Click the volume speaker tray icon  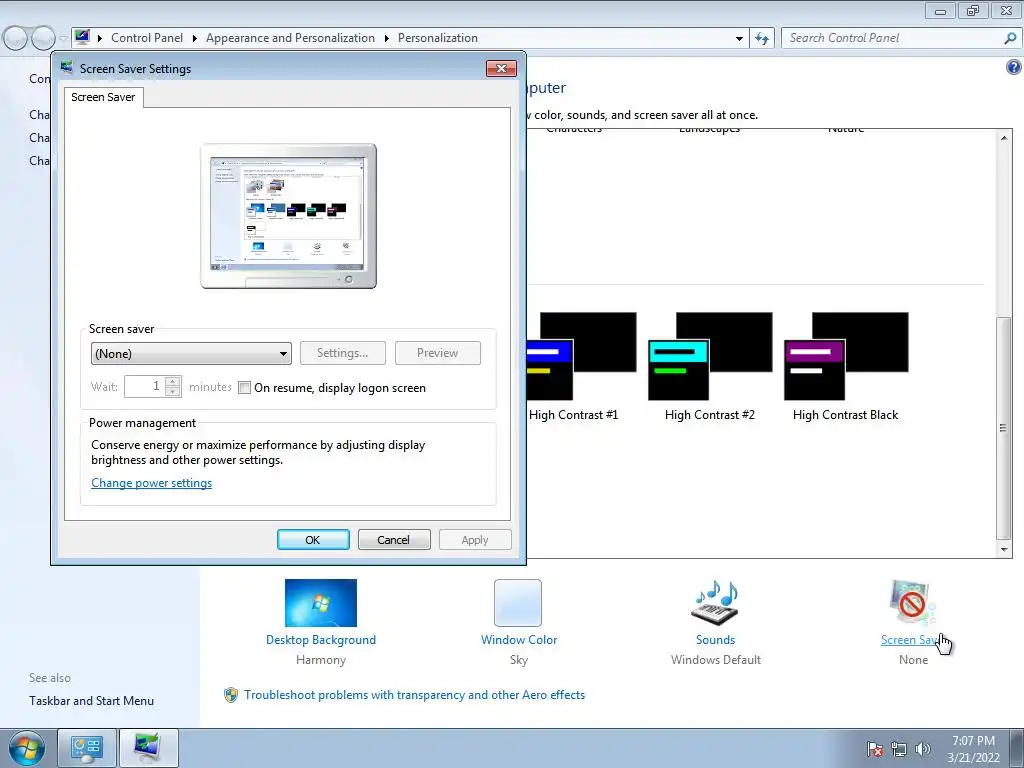click(923, 749)
